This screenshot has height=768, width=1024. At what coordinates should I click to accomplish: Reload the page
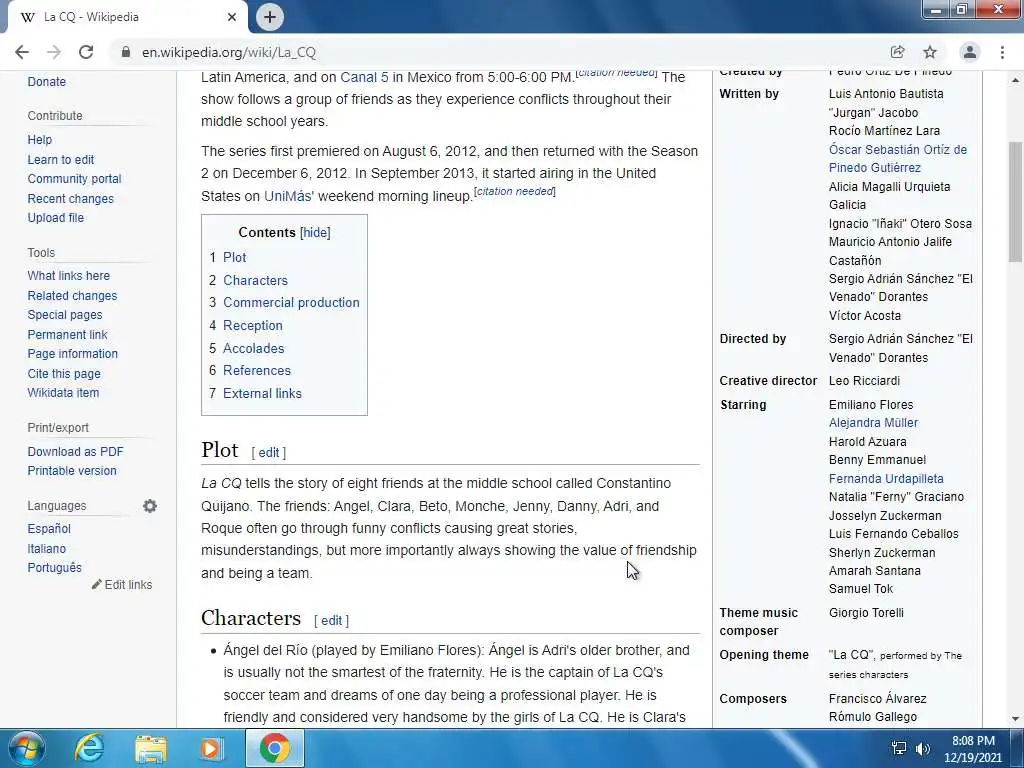pyautogui.click(x=86, y=52)
